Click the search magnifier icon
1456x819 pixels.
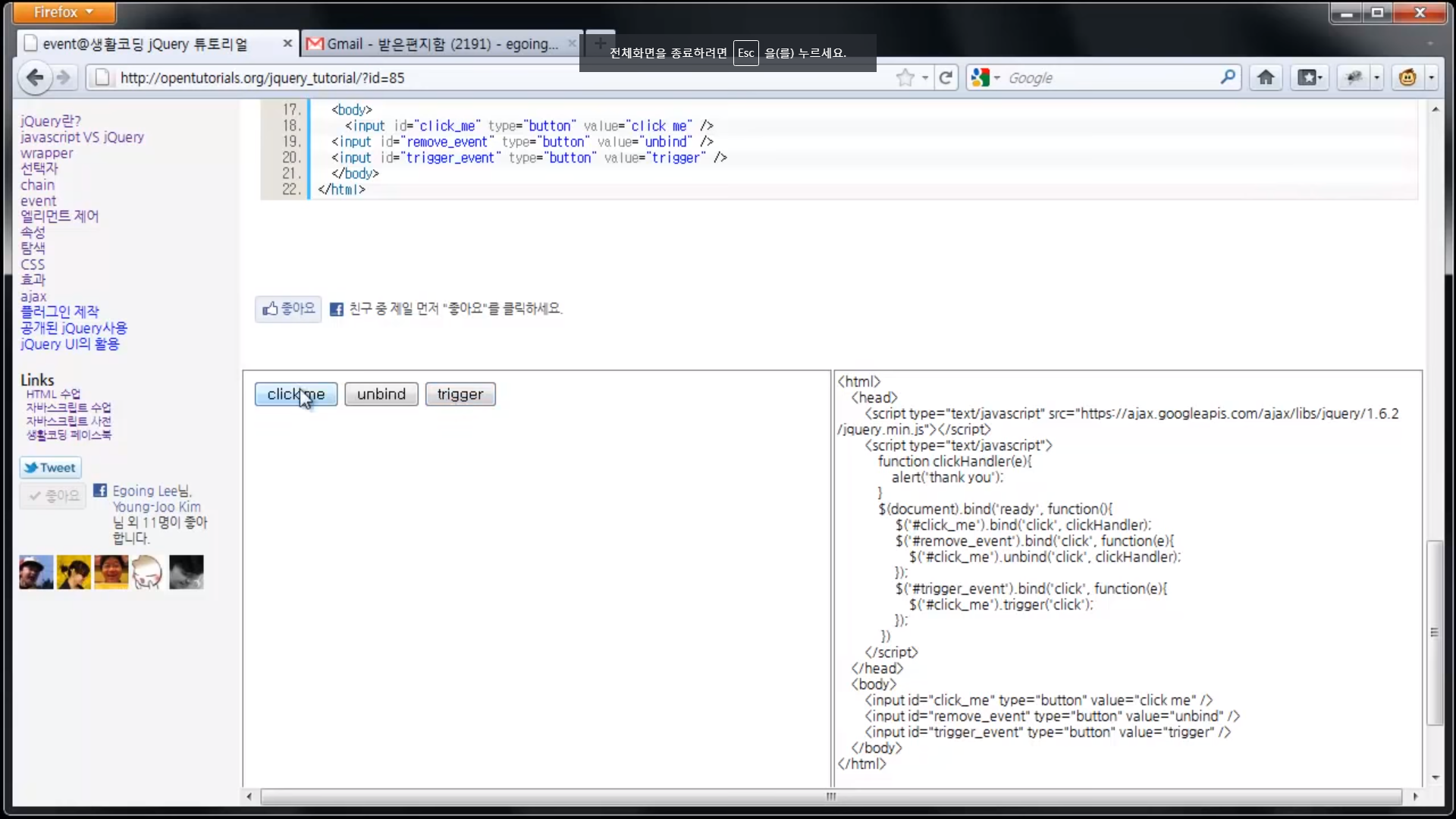1228,77
